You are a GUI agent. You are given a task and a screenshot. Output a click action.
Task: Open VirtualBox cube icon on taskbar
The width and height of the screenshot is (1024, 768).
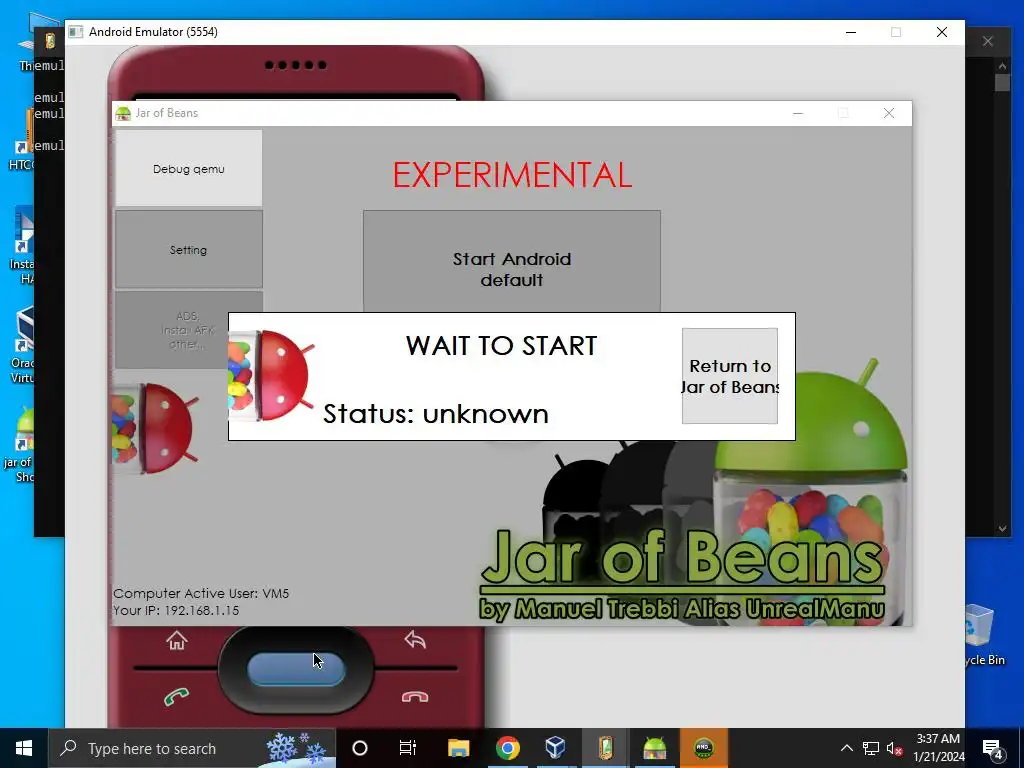[556, 748]
